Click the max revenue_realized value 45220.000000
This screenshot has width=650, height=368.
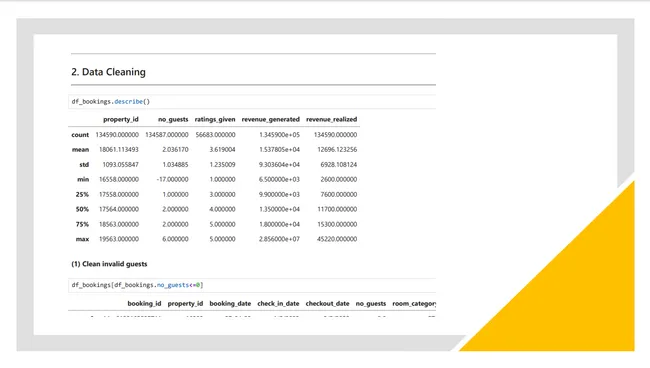pos(337,239)
